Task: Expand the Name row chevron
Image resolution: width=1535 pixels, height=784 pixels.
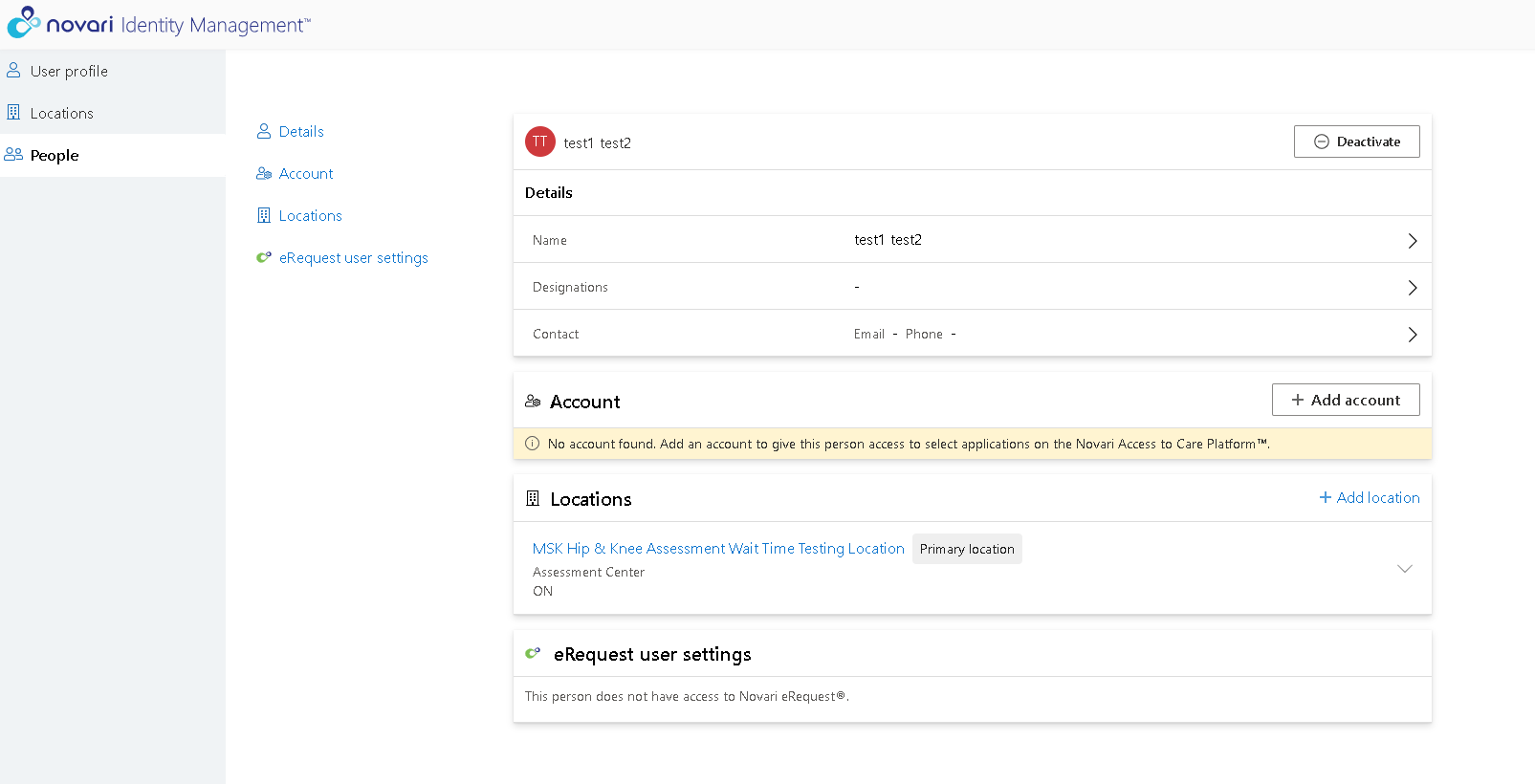Action: [1413, 241]
